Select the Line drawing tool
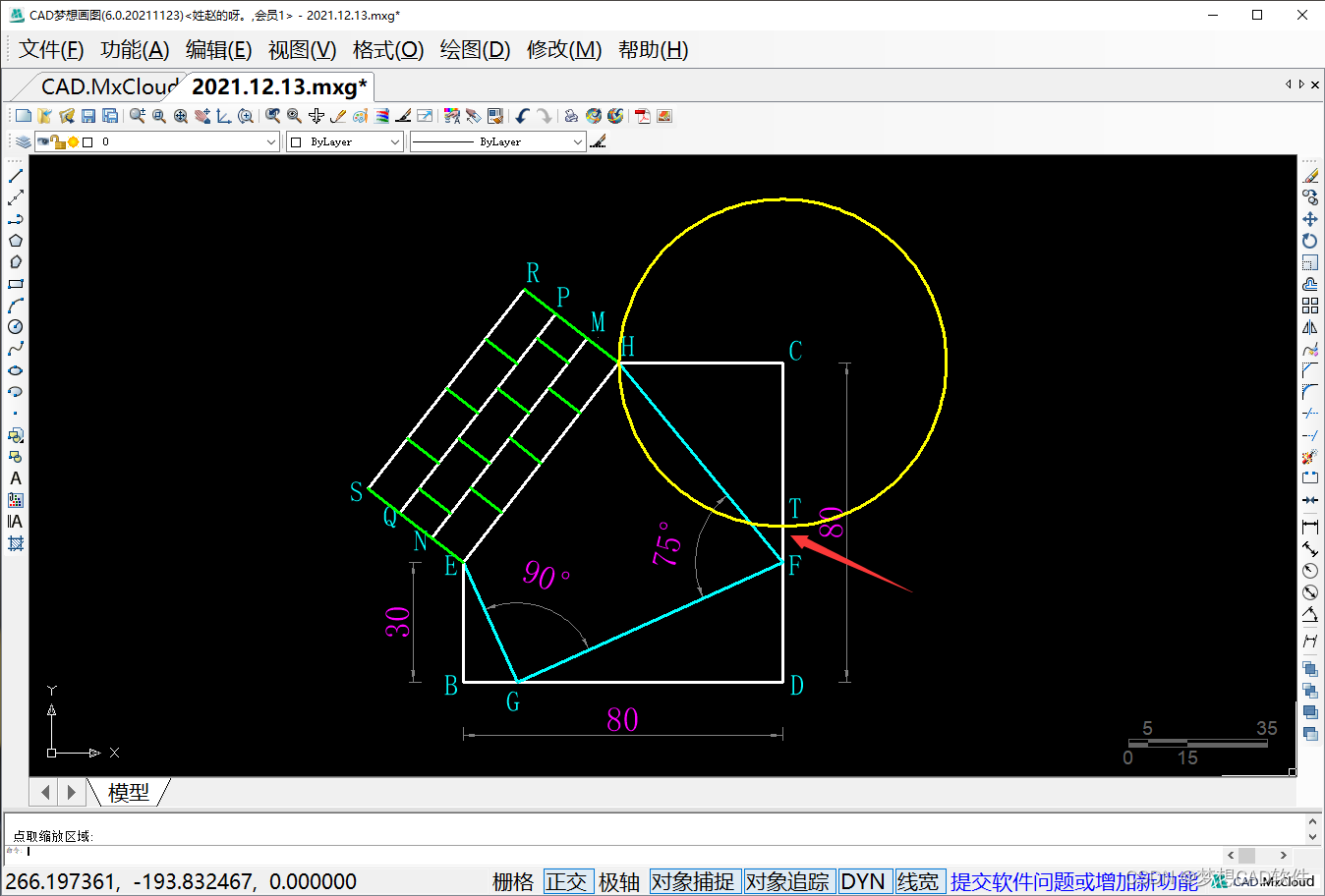 (x=16, y=176)
